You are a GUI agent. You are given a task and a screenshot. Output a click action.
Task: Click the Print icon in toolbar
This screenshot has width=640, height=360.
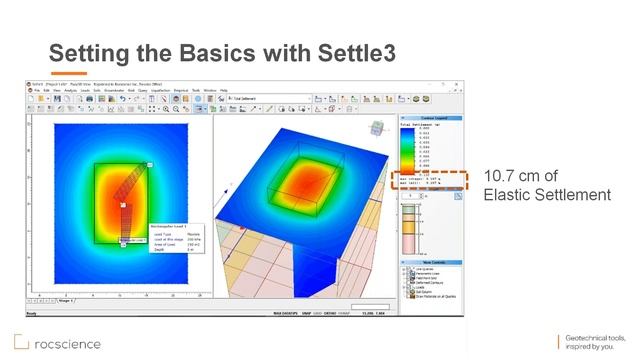[x=89, y=99]
